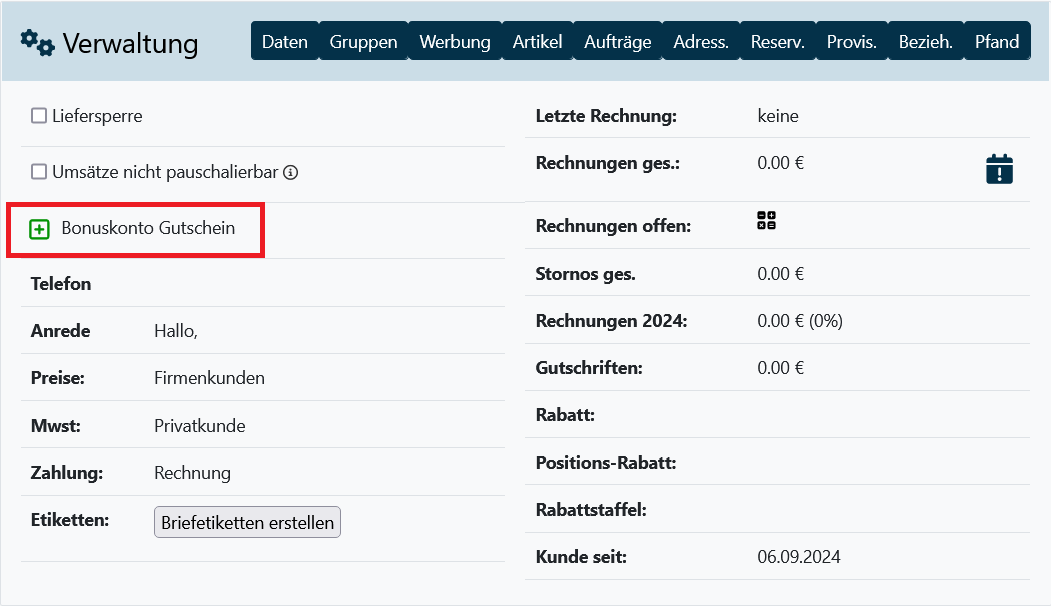Image resolution: width=1051 pixels, height=606 pixels.
Task: Click the grid icon for Rechnungen offen
Action: (767, 222)
